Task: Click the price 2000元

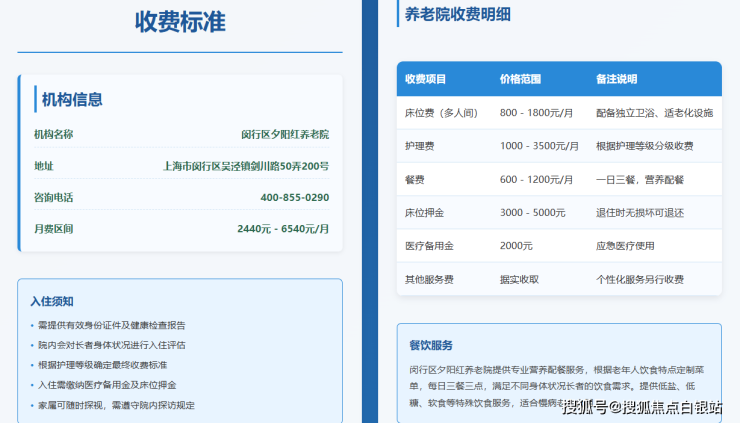Action: click(516, 246)
